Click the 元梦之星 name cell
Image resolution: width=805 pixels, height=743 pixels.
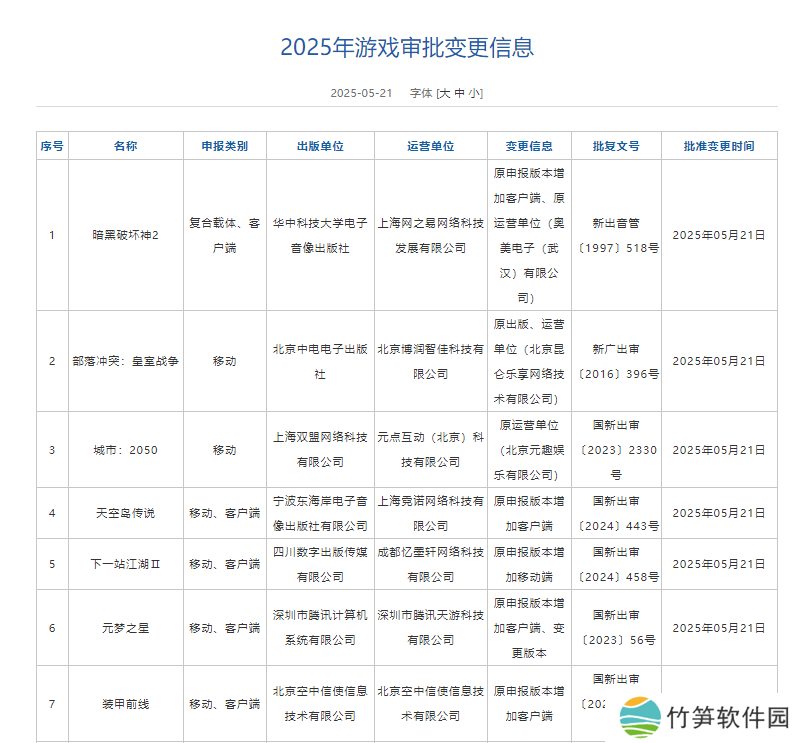click(x=125, y=628)
